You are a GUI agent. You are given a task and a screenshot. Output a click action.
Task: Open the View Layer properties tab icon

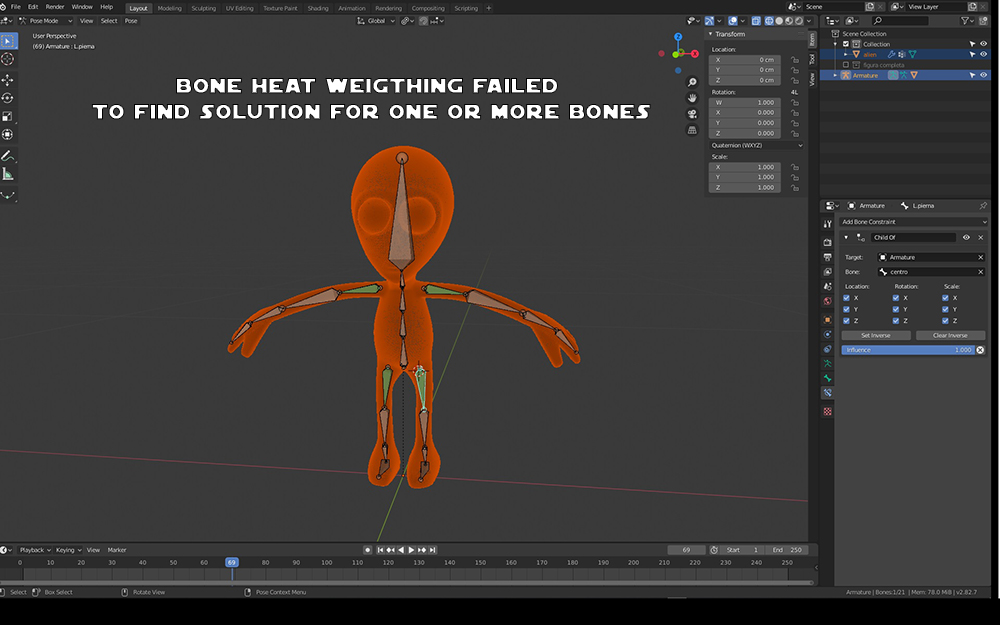(827, 272)
